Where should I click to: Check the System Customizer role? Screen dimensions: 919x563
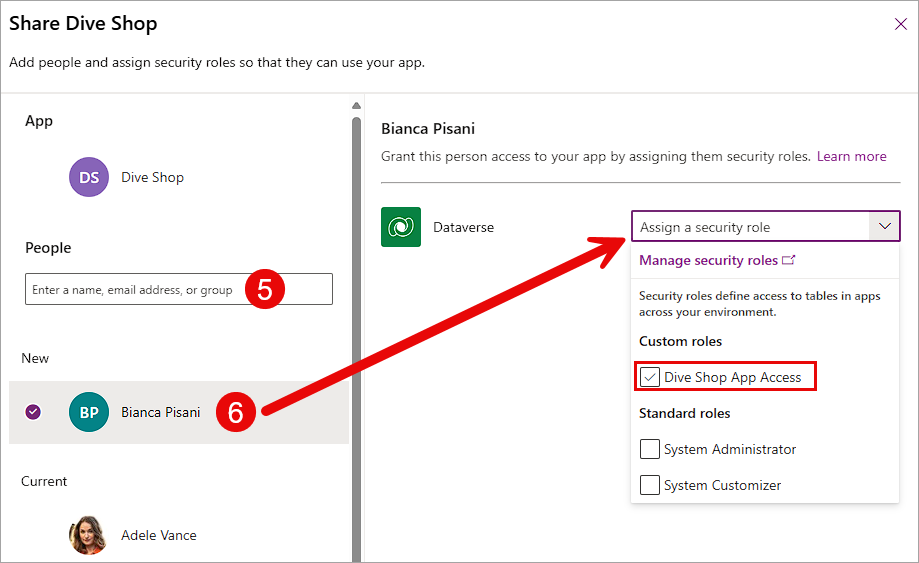tap(649, 485)
